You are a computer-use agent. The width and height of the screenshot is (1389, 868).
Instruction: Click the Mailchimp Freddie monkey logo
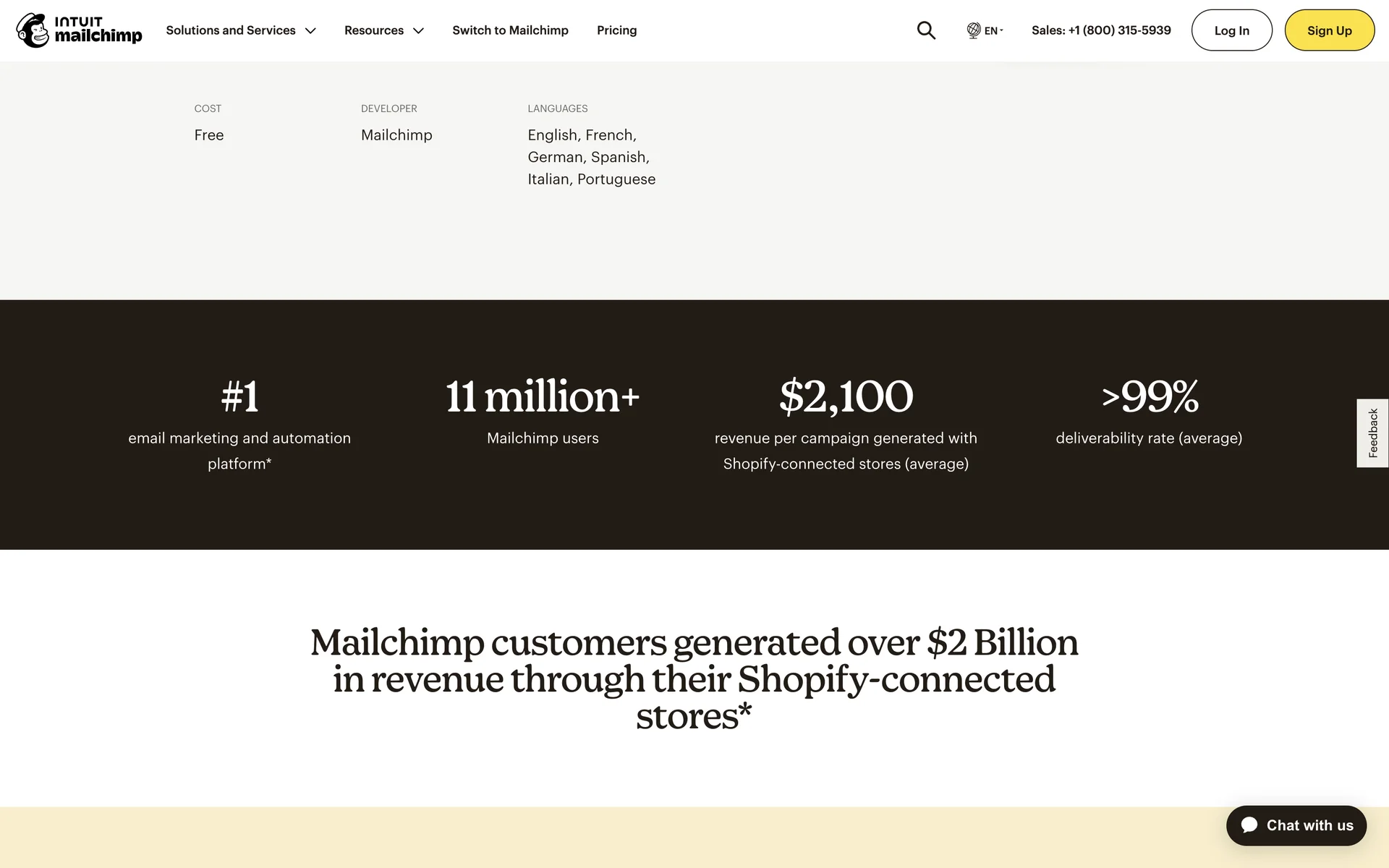point(33,30)
